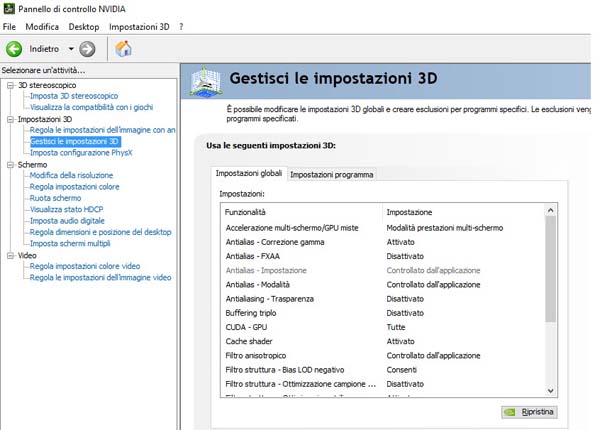This screenshot has height=430, width=600.
Task: Open the Modifica menu
Action: 42,27
